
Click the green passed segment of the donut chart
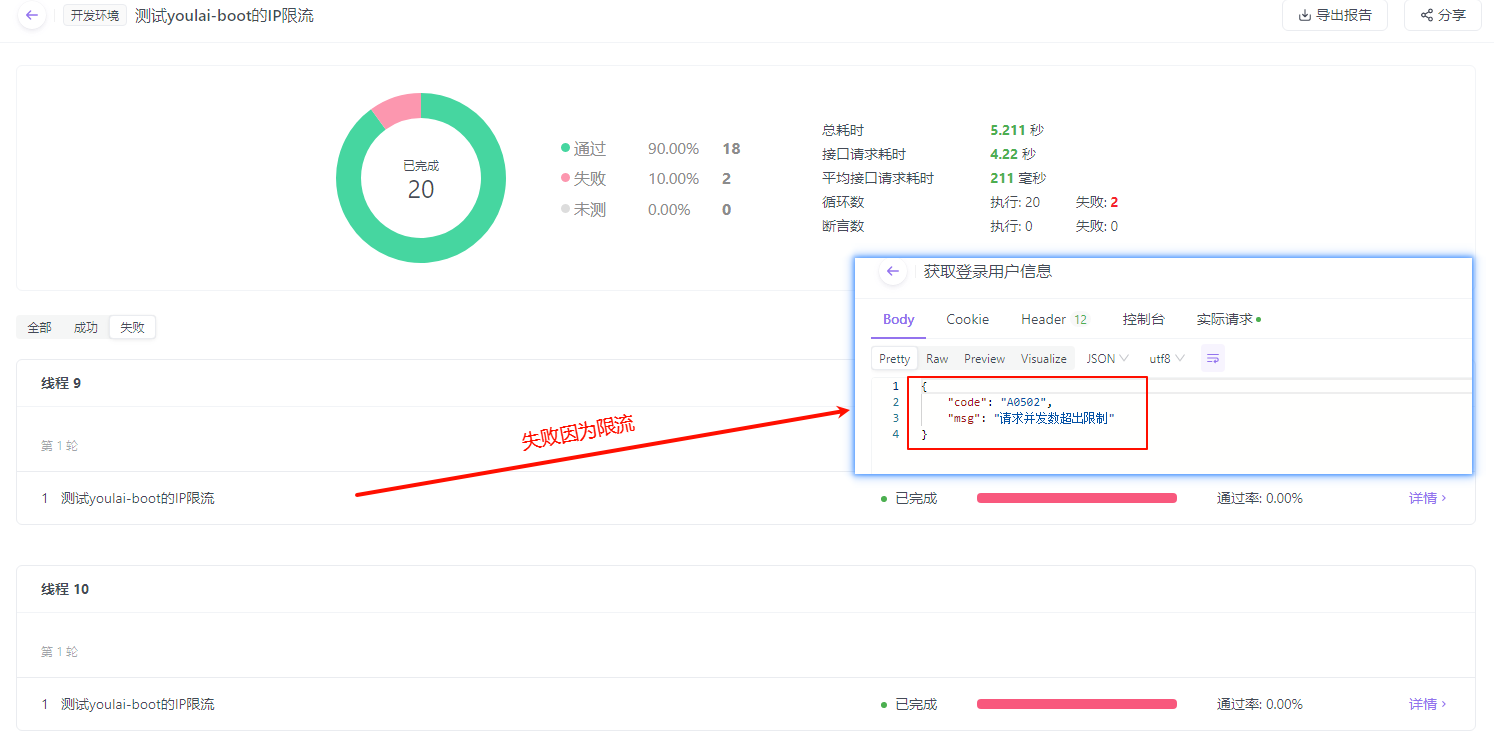421,250
